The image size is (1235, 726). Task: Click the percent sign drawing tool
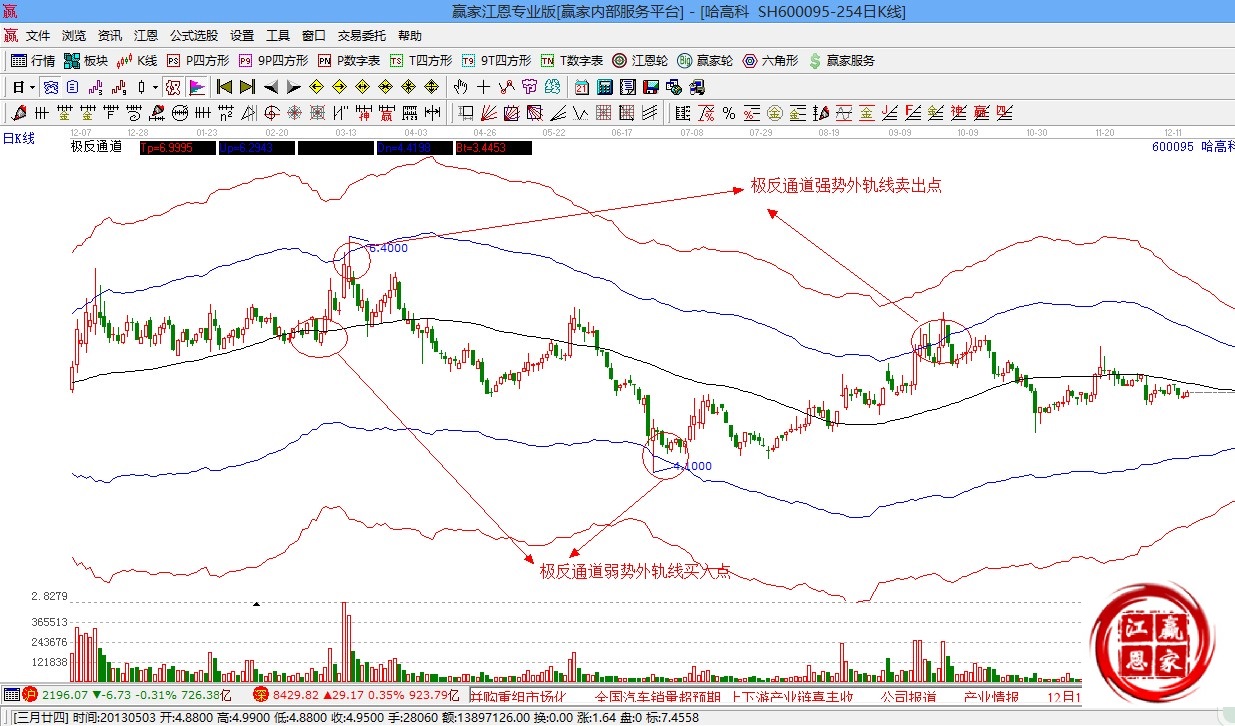click(x=729, y=112)
